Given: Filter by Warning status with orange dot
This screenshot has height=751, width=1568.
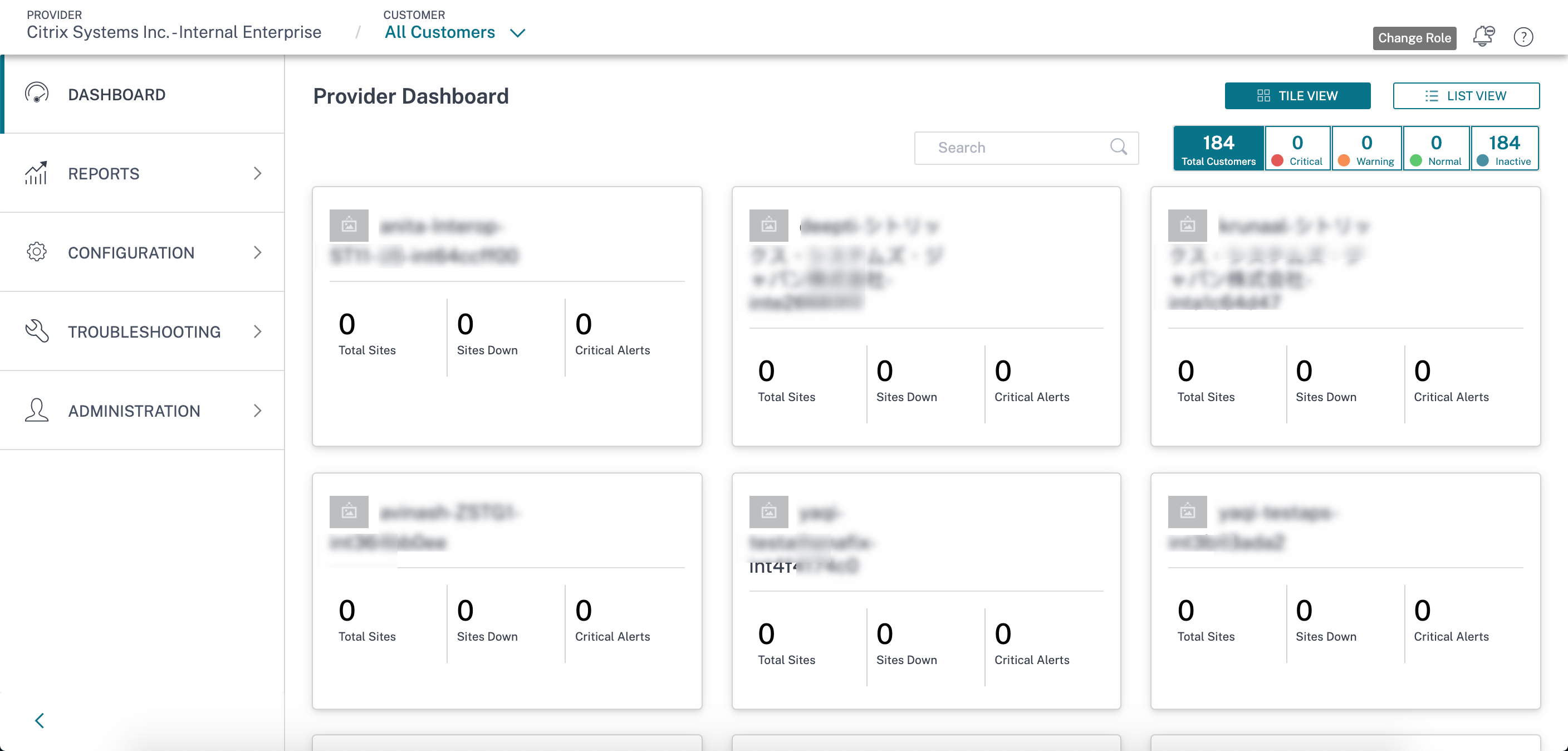Looking at the screenshot, I should (1366, 149).
